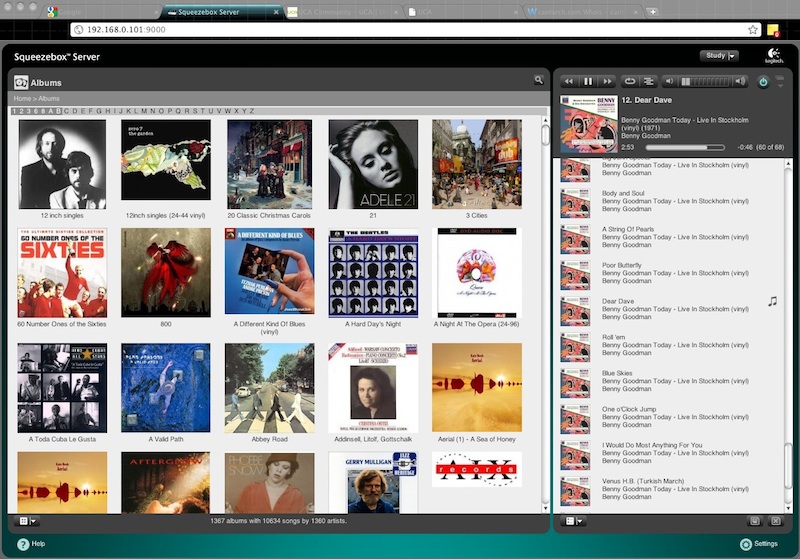
Task: Select 'Venus H.B. (Turkish March)' in the playlist
Action: click(x=672, y=489)
